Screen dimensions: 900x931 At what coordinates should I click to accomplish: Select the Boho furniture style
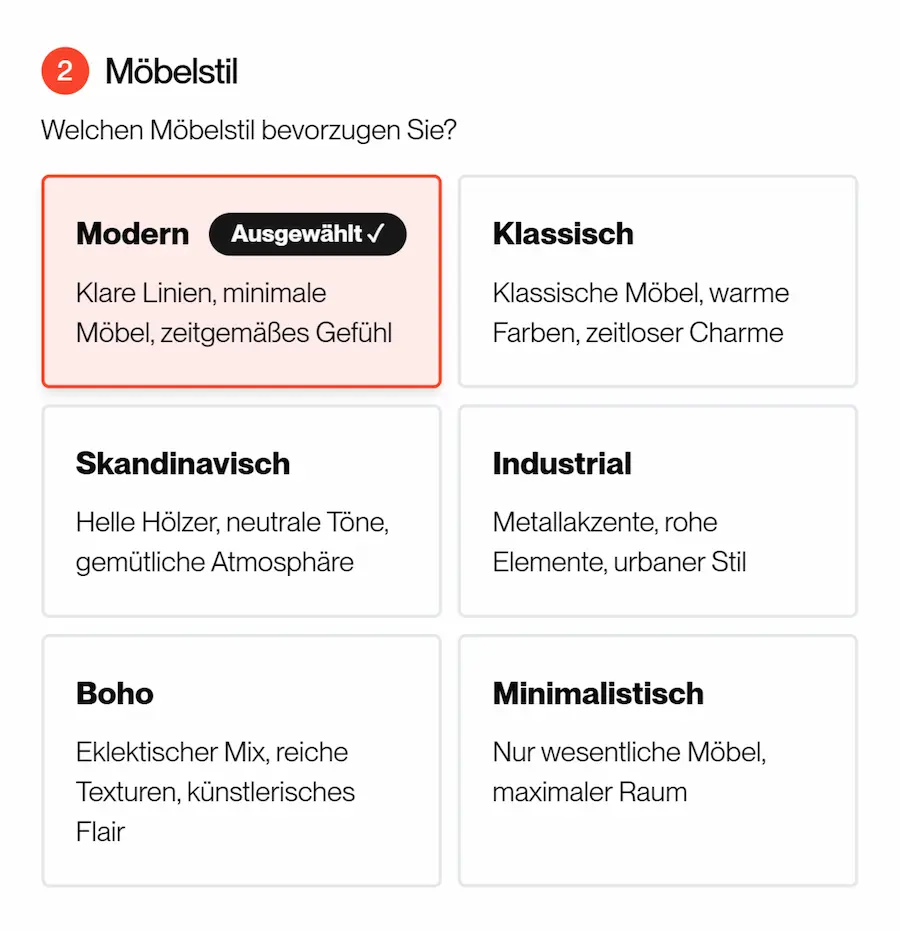pyautogui.click(x=241, y=760)
